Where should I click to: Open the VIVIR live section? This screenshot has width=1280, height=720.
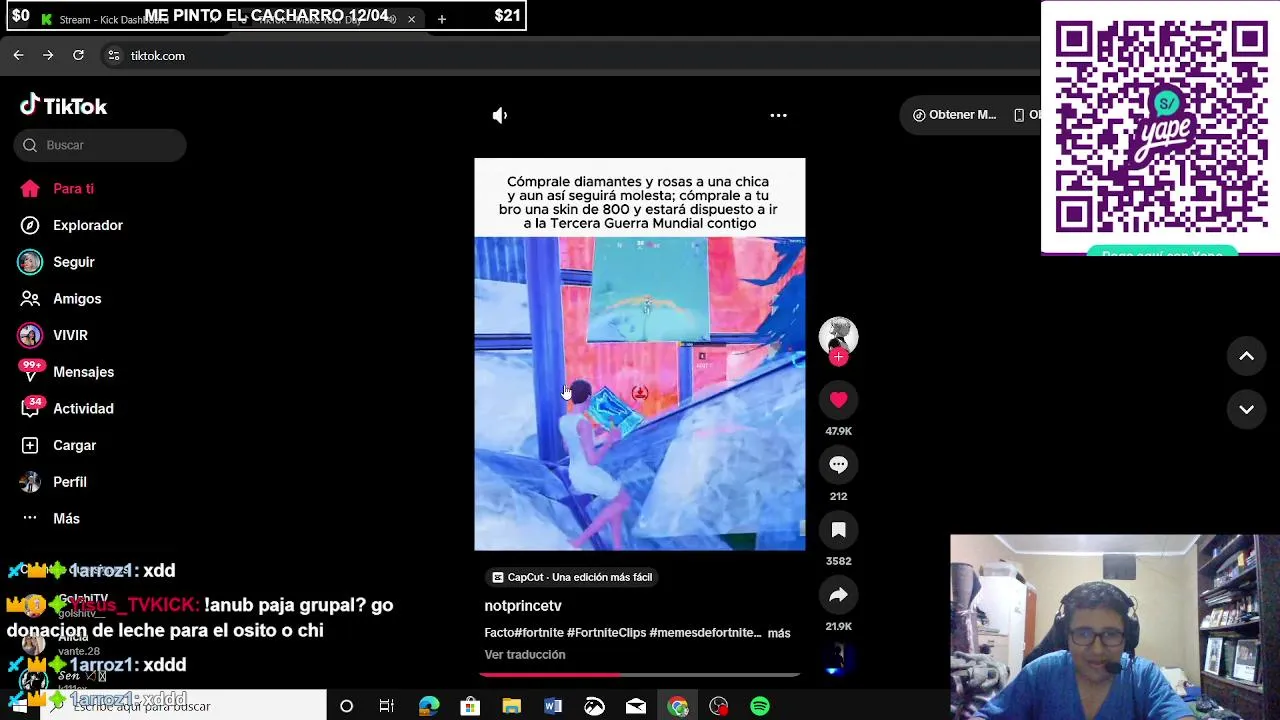[54, 335]
